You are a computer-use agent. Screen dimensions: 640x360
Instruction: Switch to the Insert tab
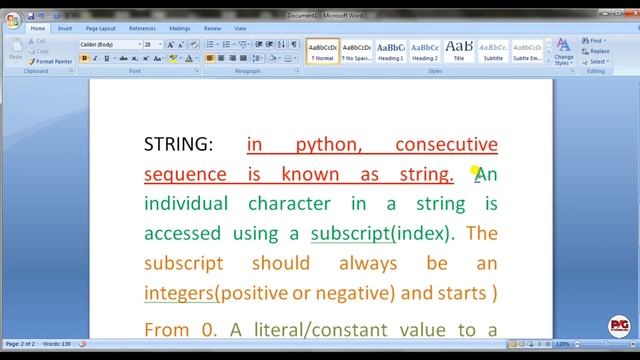(x=65, y=29)
